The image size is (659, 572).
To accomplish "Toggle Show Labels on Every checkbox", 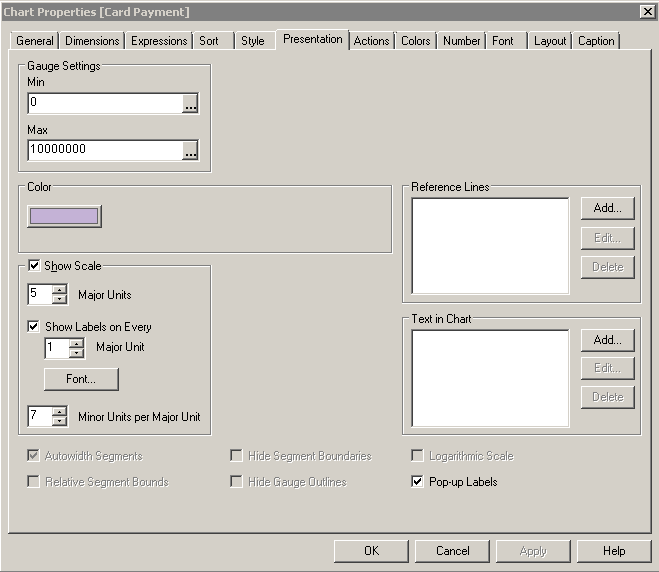I will click(x=34, y=327).
